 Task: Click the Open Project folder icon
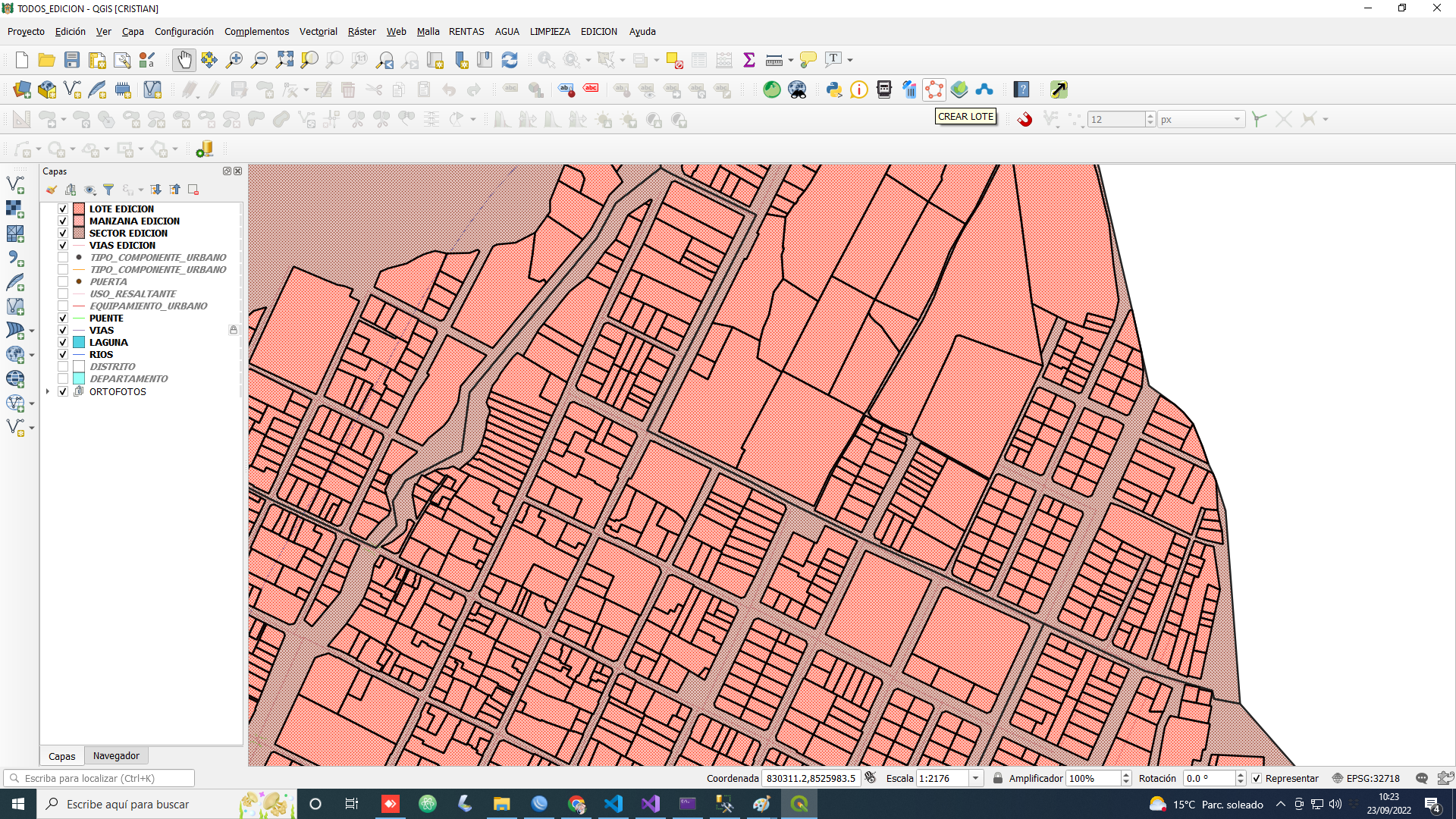point(47,59)
